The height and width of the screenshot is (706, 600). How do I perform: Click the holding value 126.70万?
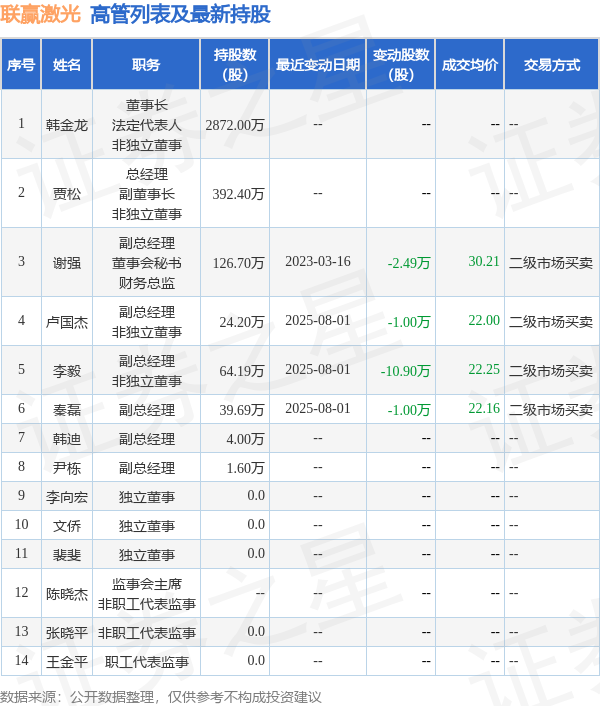pyautogui.click(x=239, y=262)
